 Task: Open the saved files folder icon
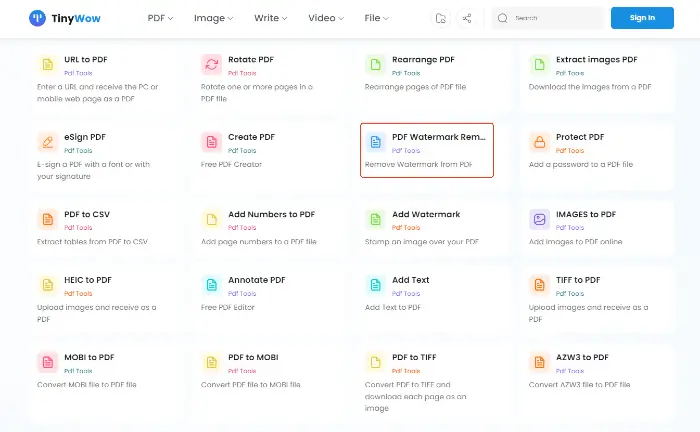coord(441,18)
